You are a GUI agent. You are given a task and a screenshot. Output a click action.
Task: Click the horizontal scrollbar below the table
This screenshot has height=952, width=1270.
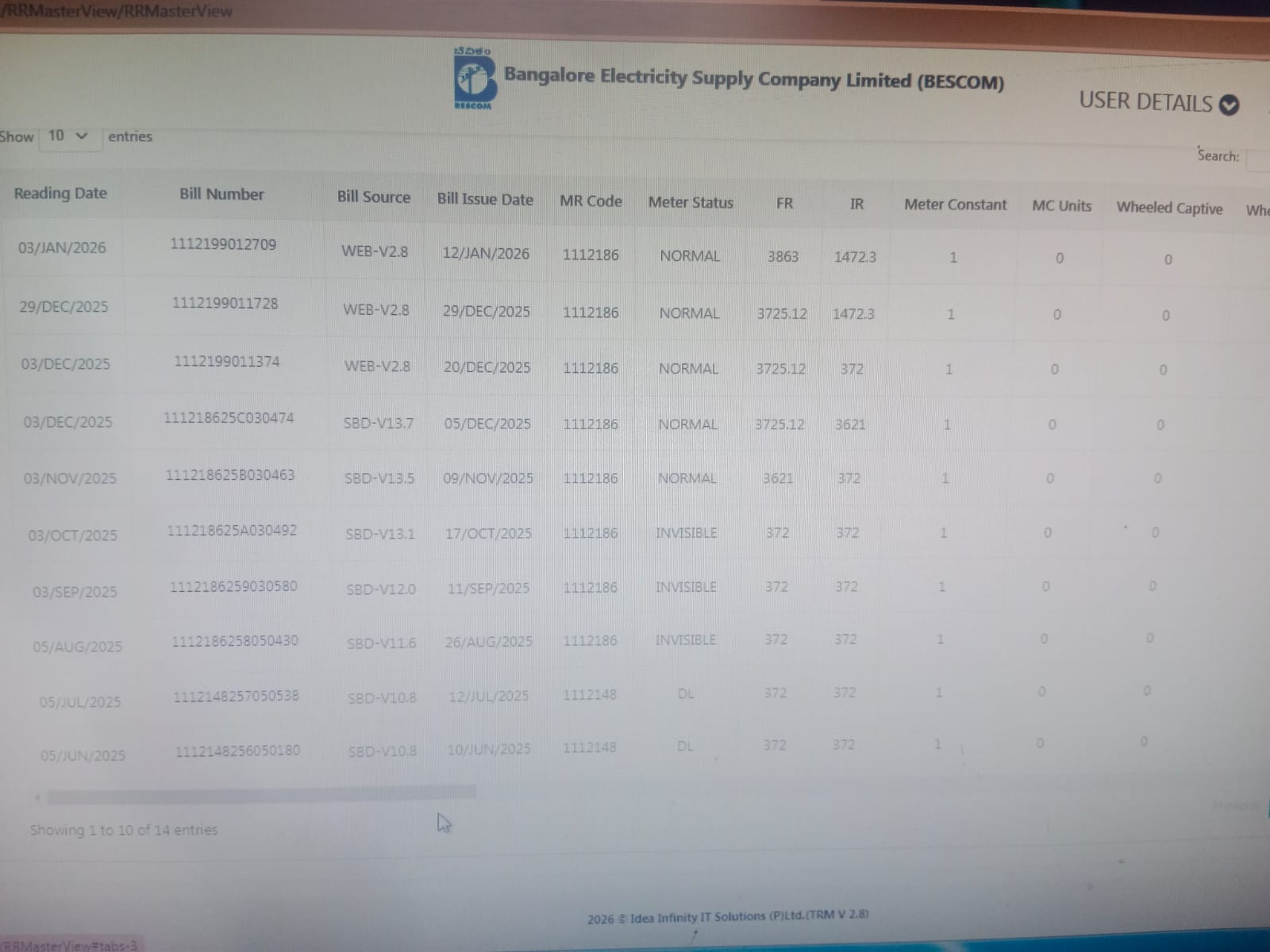click(x=262, y=793)
